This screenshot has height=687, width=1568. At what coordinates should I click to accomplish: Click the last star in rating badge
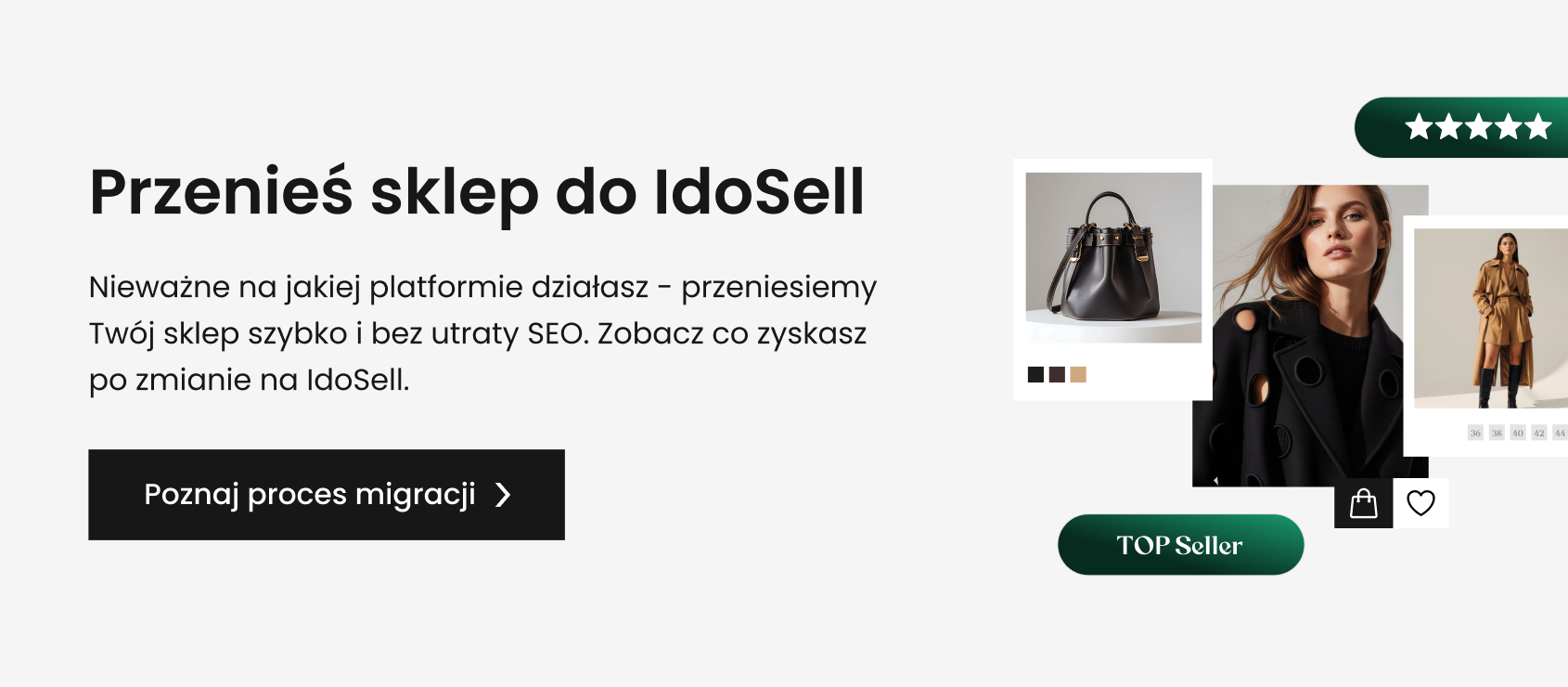click(x=1538, y=127)
